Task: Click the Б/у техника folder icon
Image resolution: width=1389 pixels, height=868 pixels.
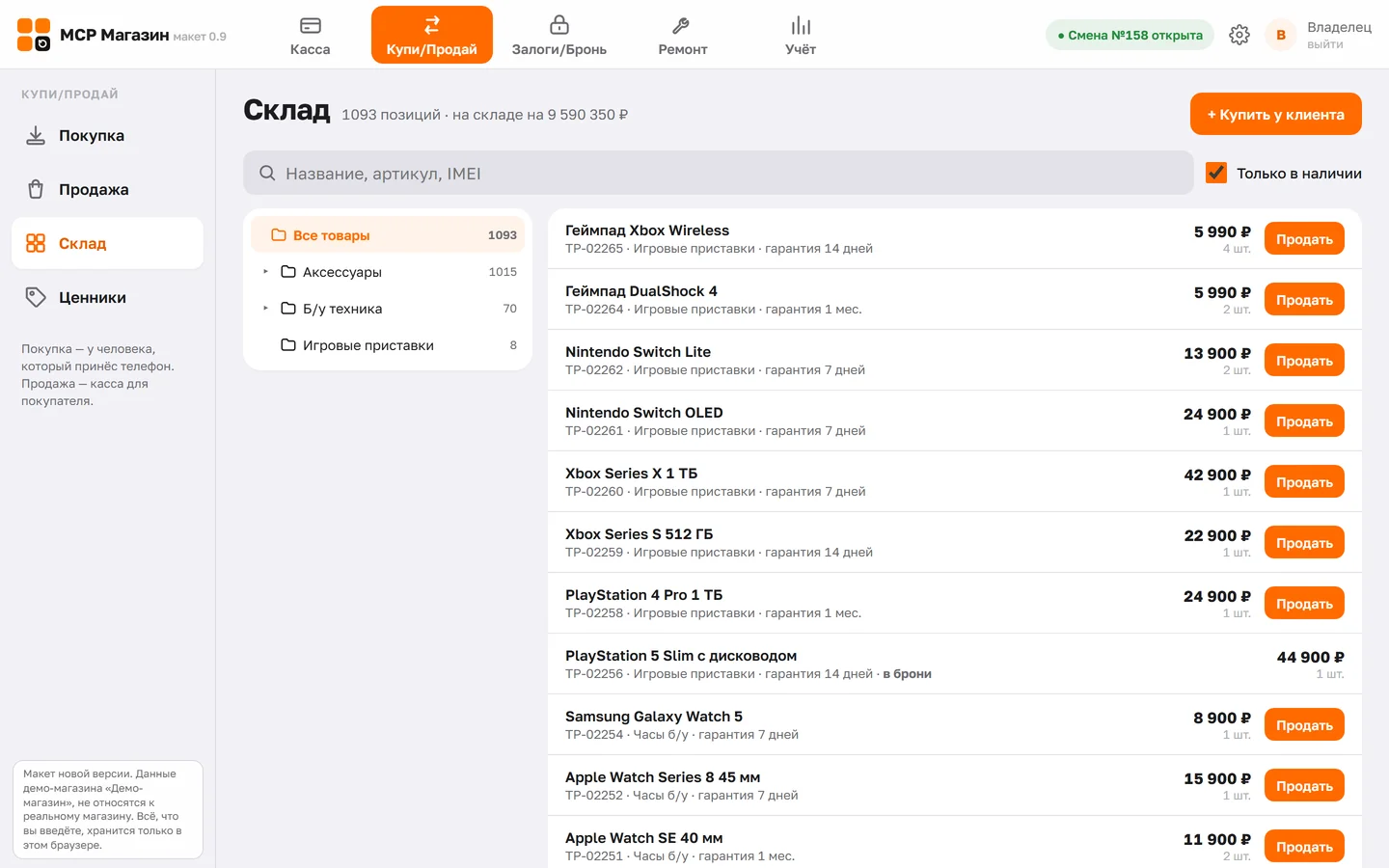Action: 287,309
